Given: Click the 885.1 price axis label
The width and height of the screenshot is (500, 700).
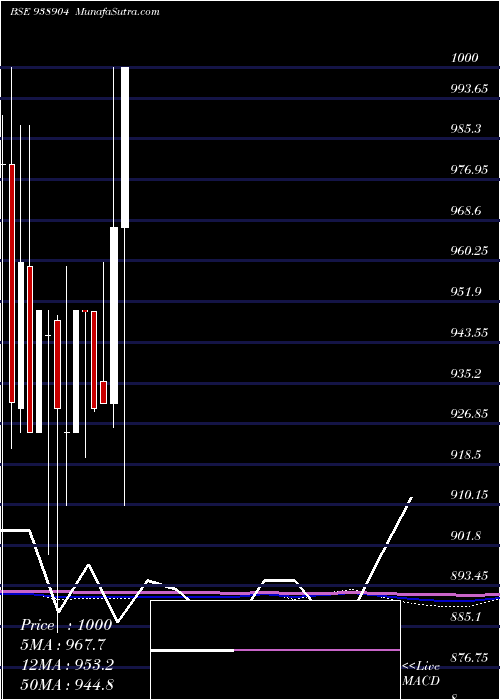Looking at the screenshot, I should click(466, 617).
